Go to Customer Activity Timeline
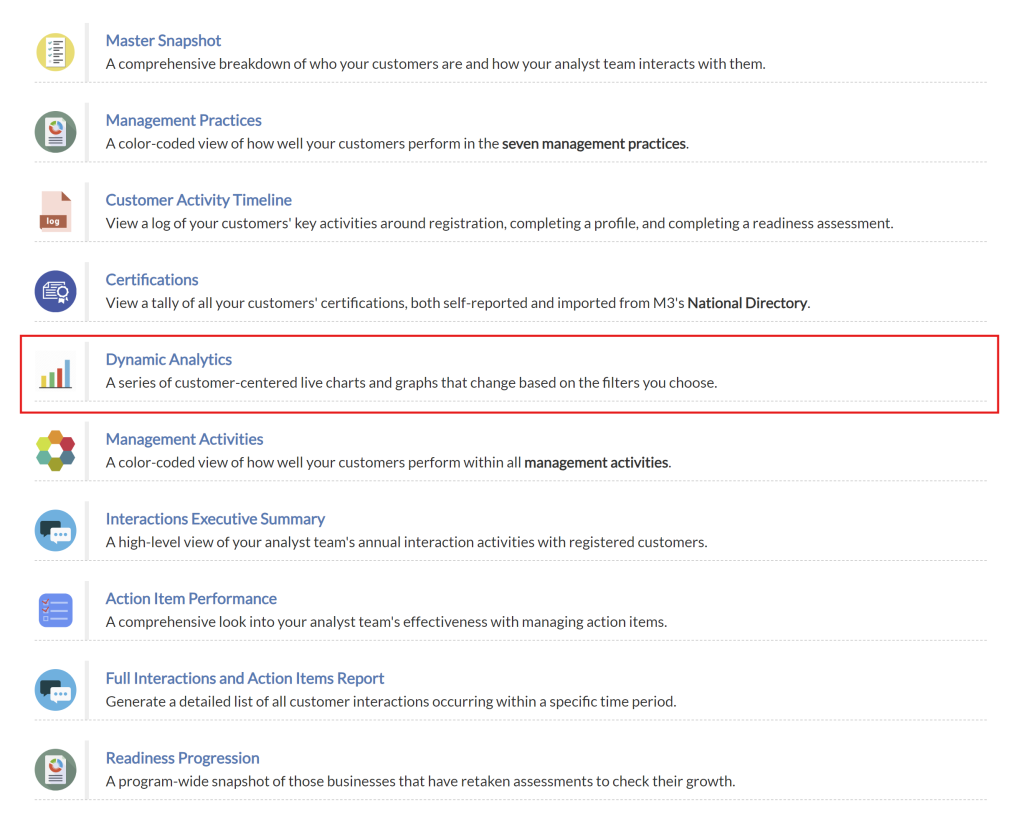 198,200
